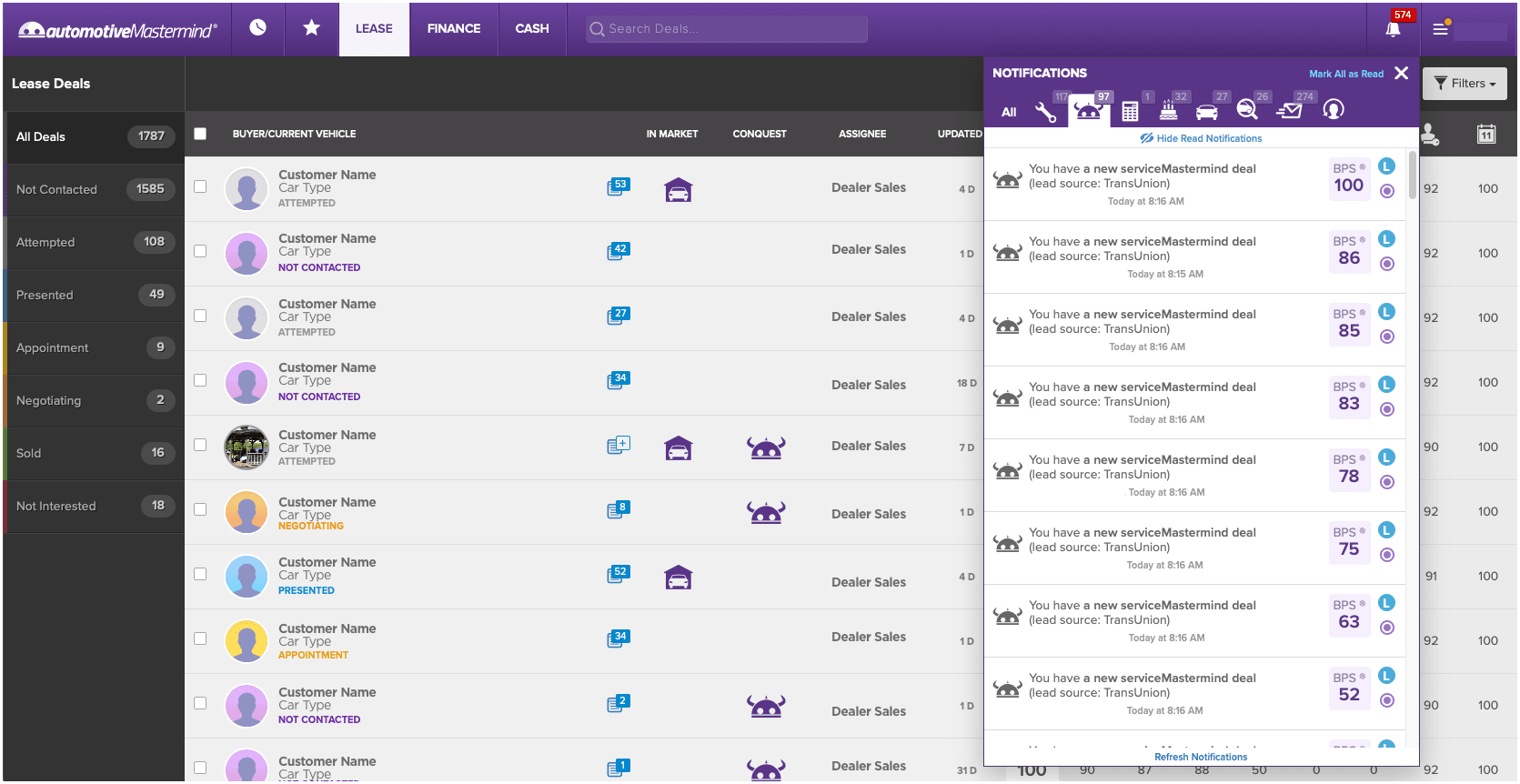This screenshot has height=784, width=1520.
Task: Select the calculator notifications filter
Action: 1130,111
